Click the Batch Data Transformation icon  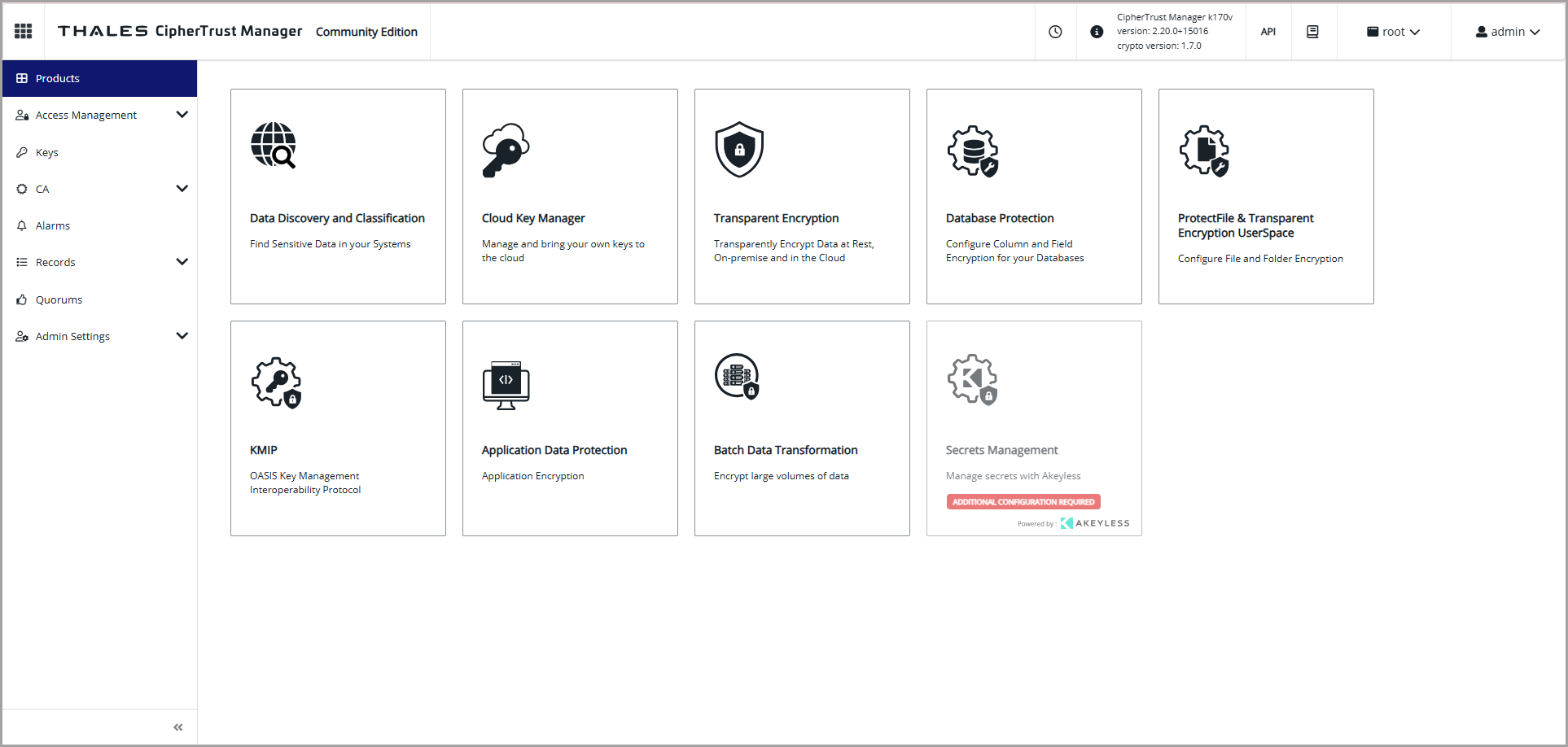737,377
